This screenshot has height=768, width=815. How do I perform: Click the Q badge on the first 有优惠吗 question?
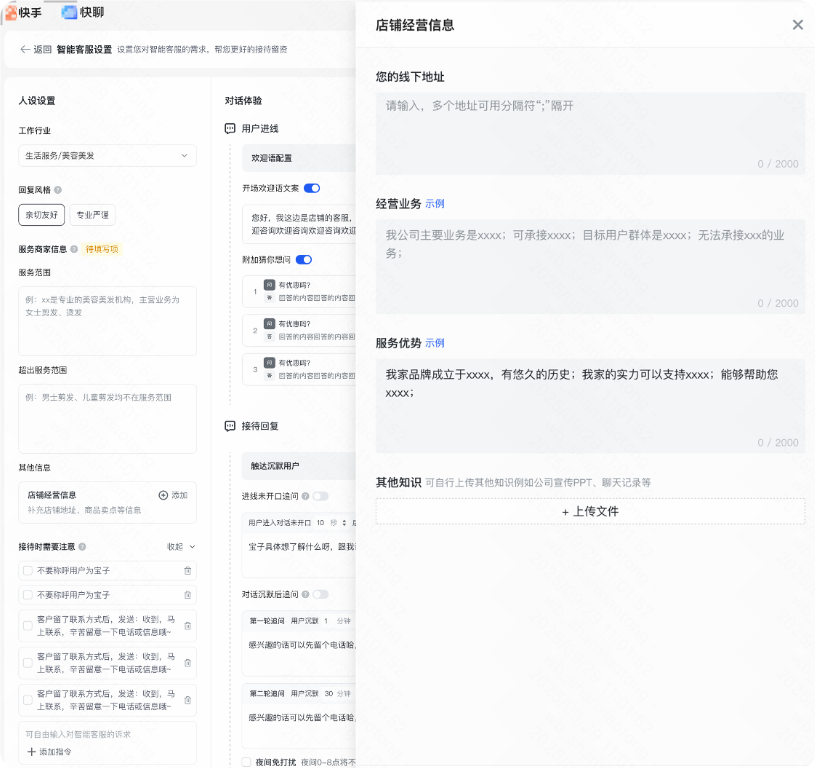click(x=271, y=285)
